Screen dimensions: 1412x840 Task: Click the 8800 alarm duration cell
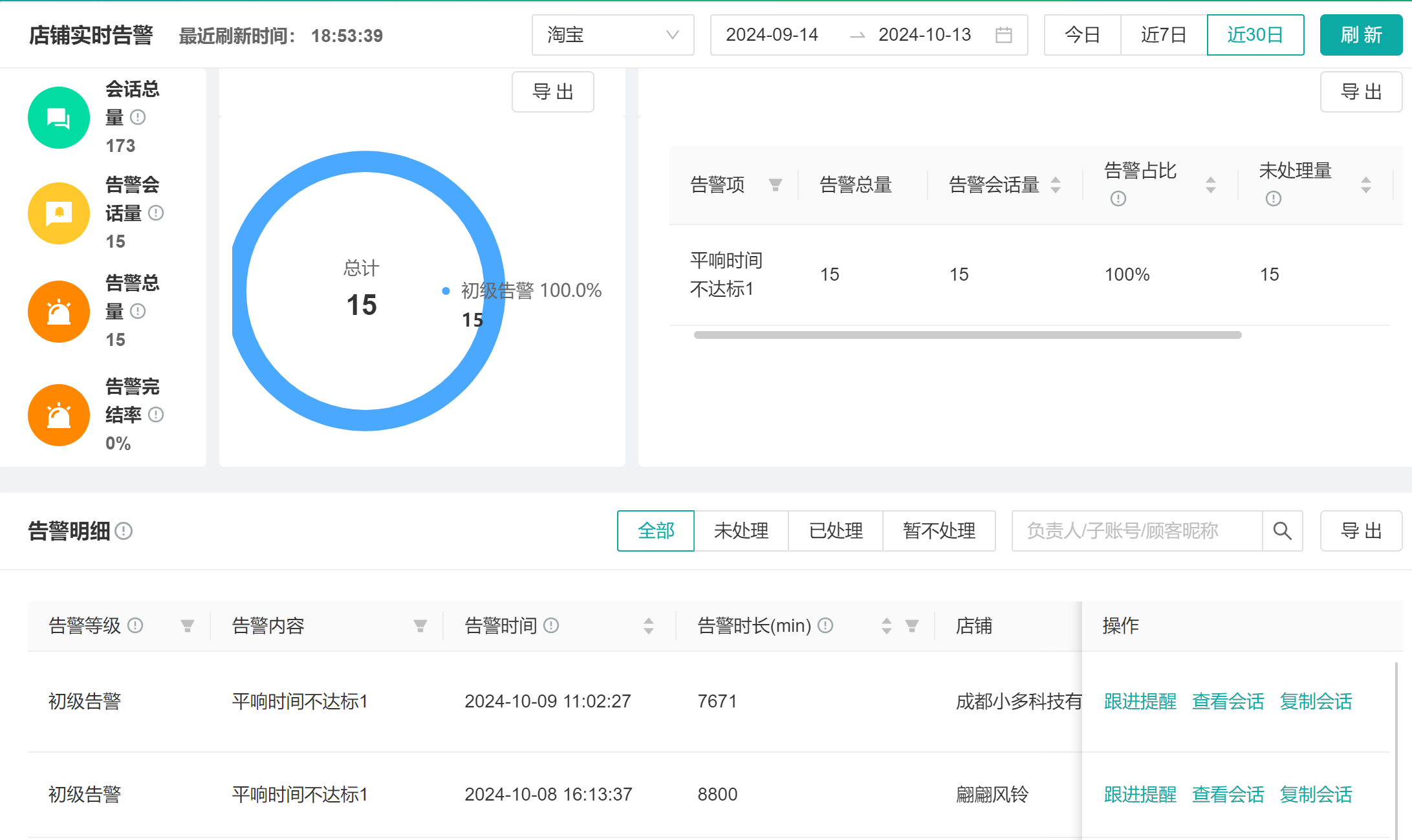[717, 795]
